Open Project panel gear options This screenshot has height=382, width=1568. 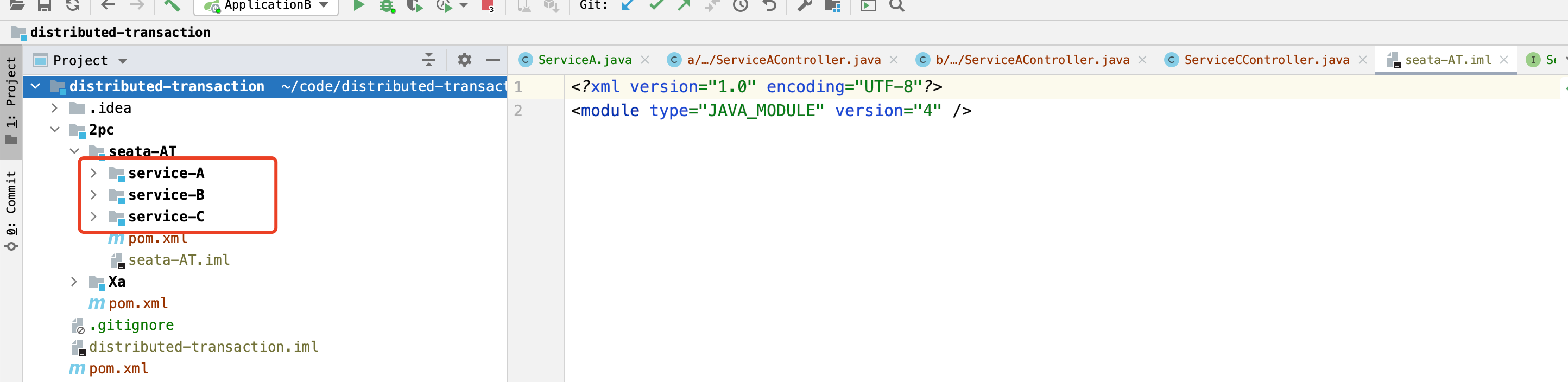tap(464, 60)
